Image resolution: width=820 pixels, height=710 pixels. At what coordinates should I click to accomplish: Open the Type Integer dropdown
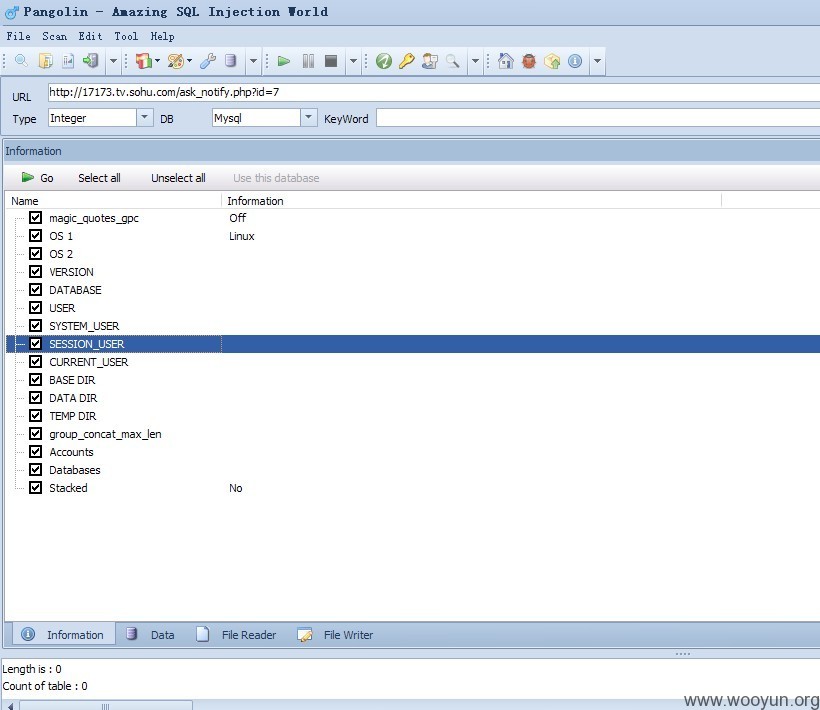144,118
